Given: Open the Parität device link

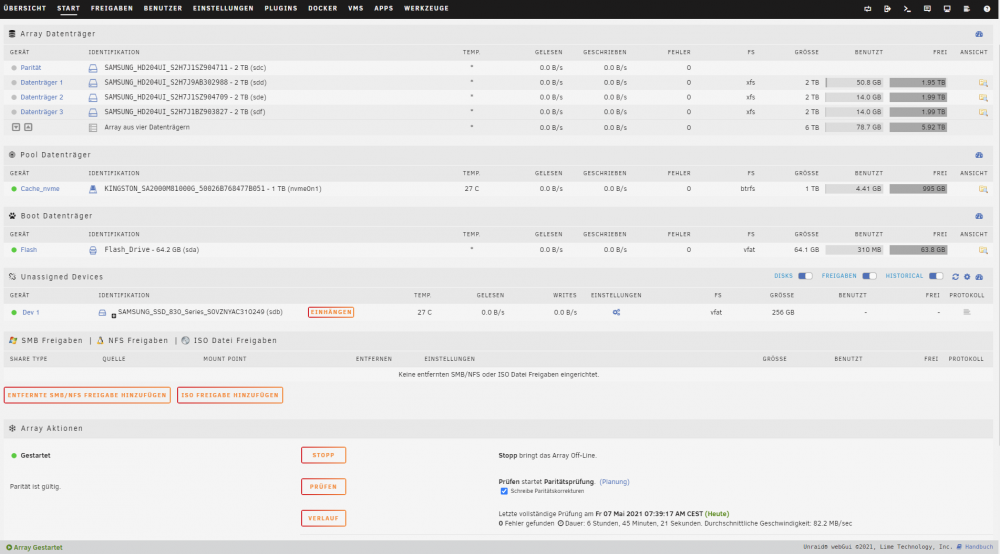Looking at the screenshot, I should pyautogui.click(x=31, y=68).
